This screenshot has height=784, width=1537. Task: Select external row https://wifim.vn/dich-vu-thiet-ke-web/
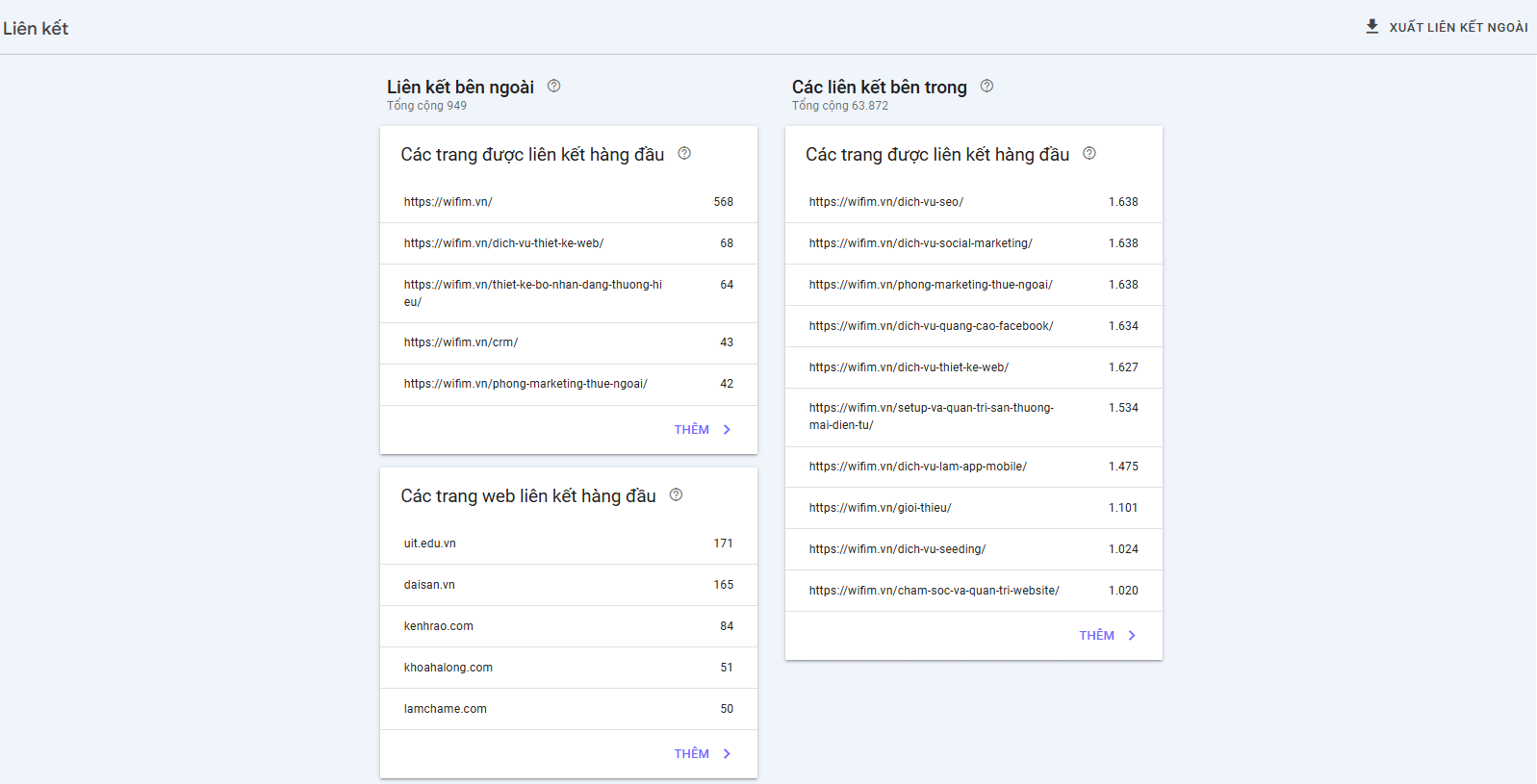point(569,243)
